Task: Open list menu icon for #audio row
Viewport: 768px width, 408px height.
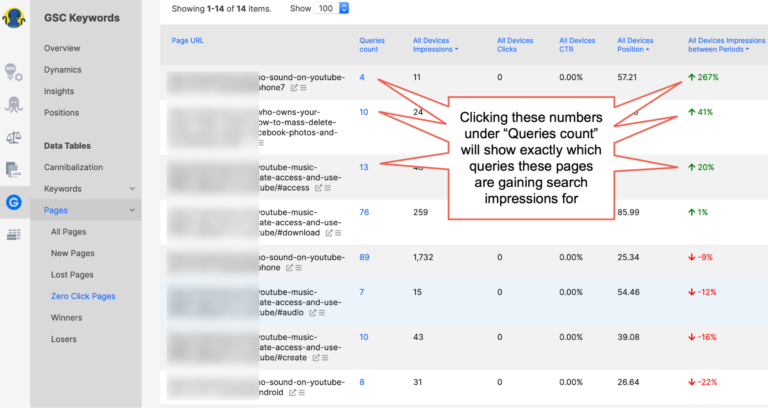Action: pyautogui.click(x=322, y=313)
